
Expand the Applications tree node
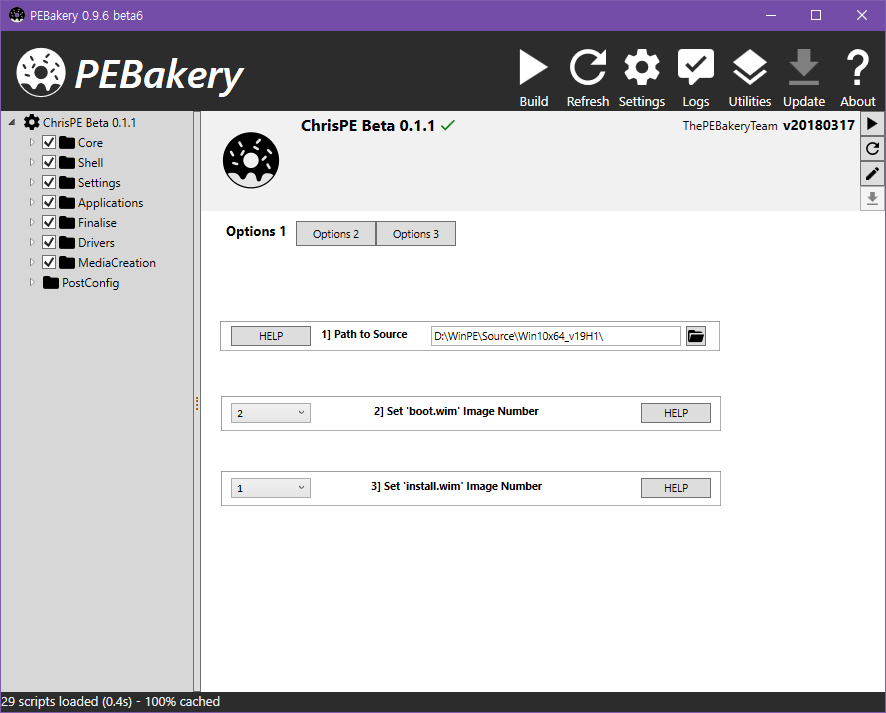tap(32, 202)
